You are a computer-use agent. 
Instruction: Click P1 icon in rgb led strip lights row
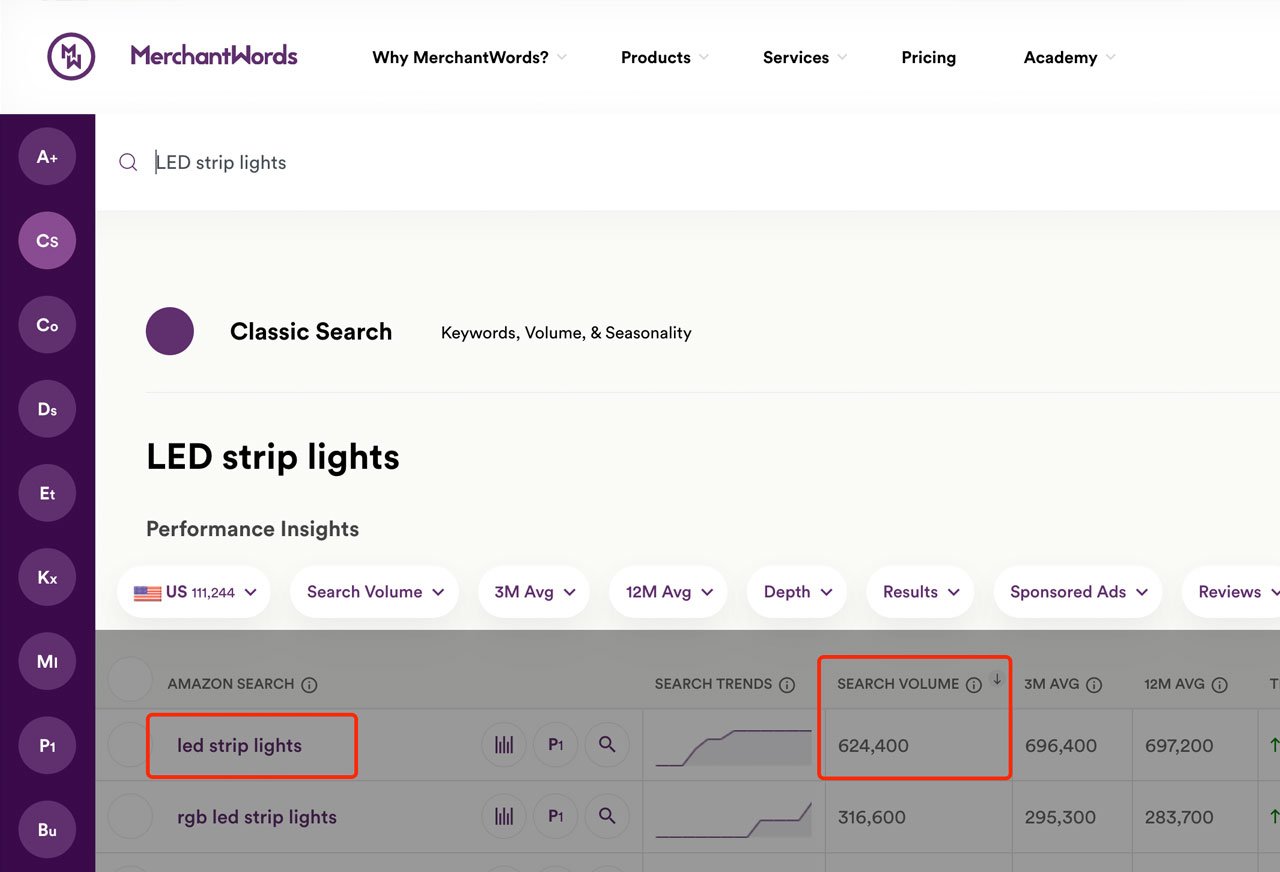(556, 817)
